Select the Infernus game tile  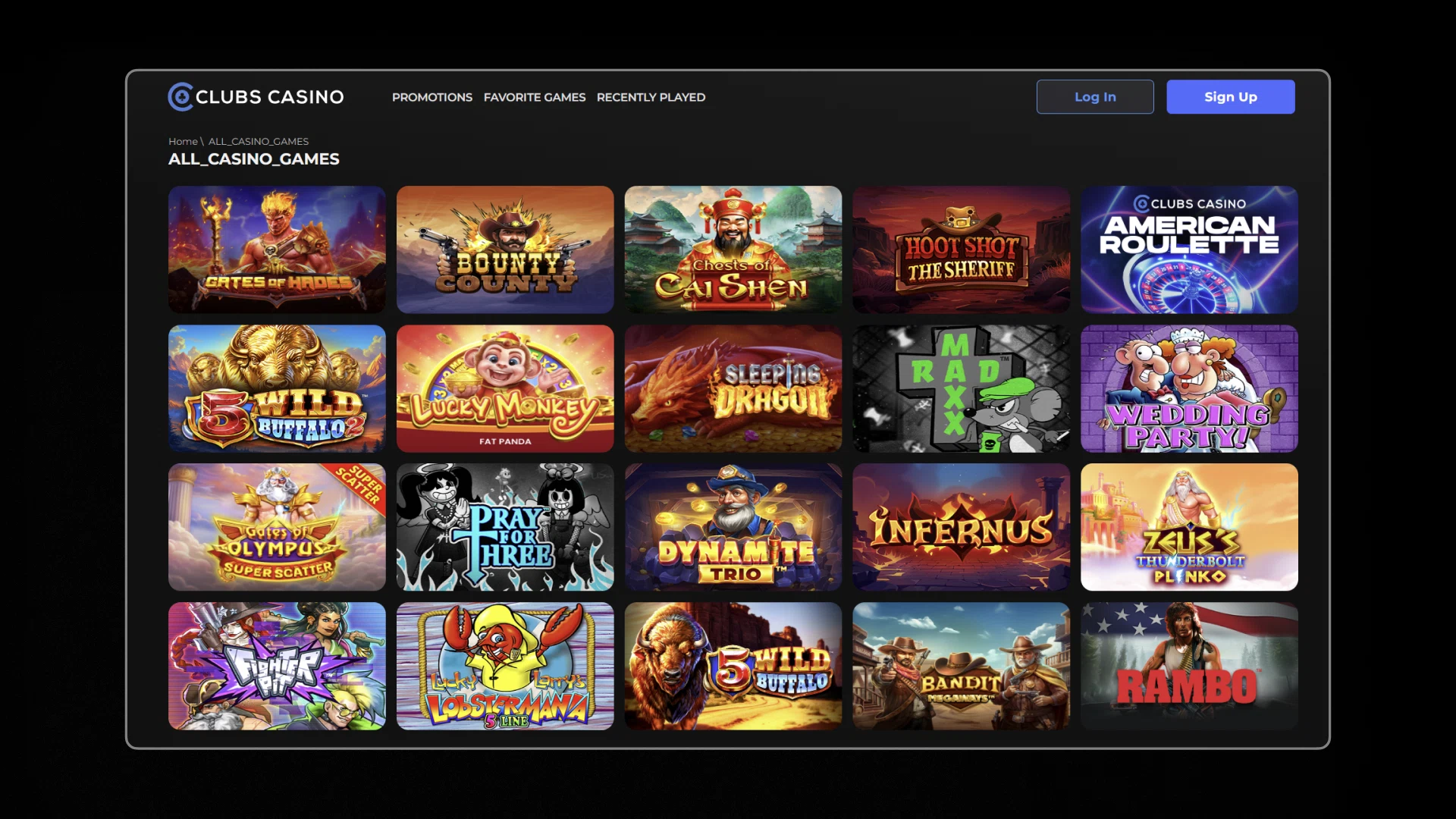coord(962,527)
